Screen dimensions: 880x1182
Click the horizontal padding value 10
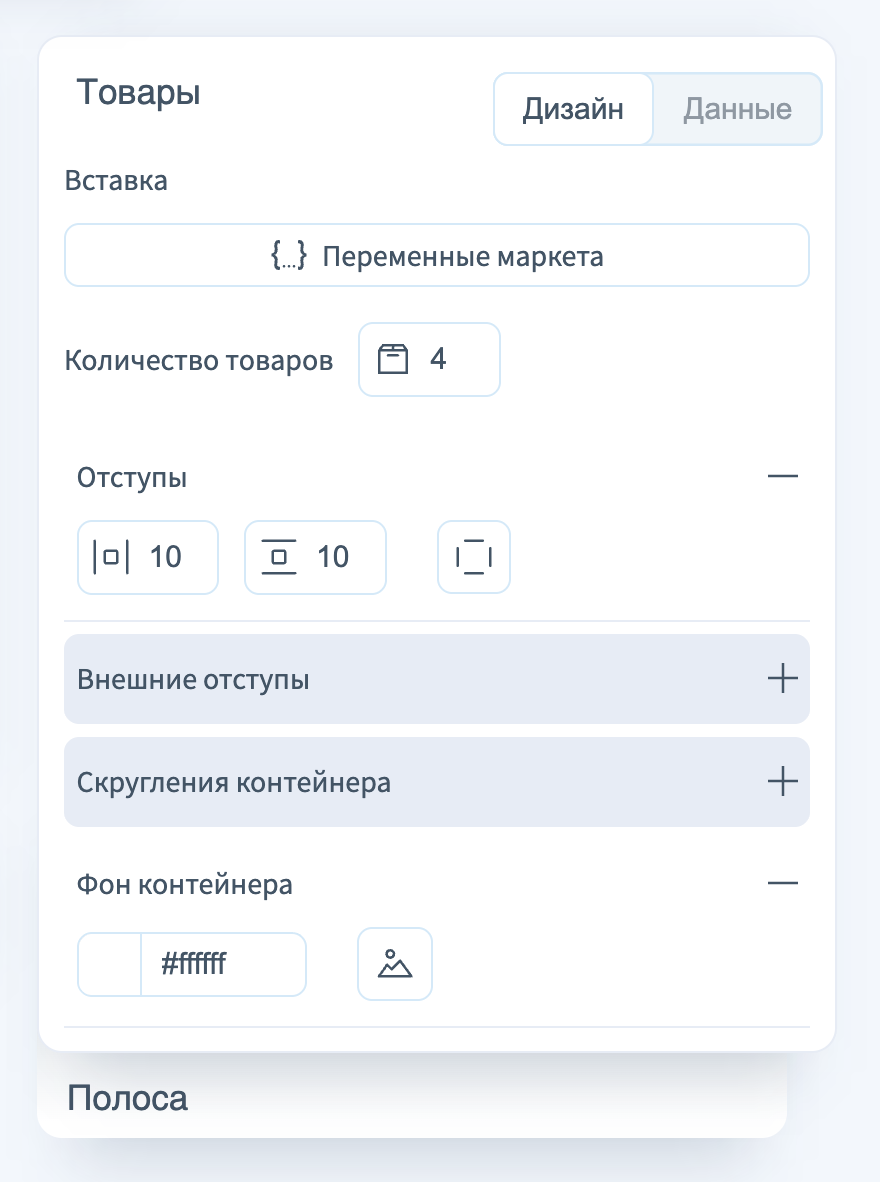[x=166, y=557]
